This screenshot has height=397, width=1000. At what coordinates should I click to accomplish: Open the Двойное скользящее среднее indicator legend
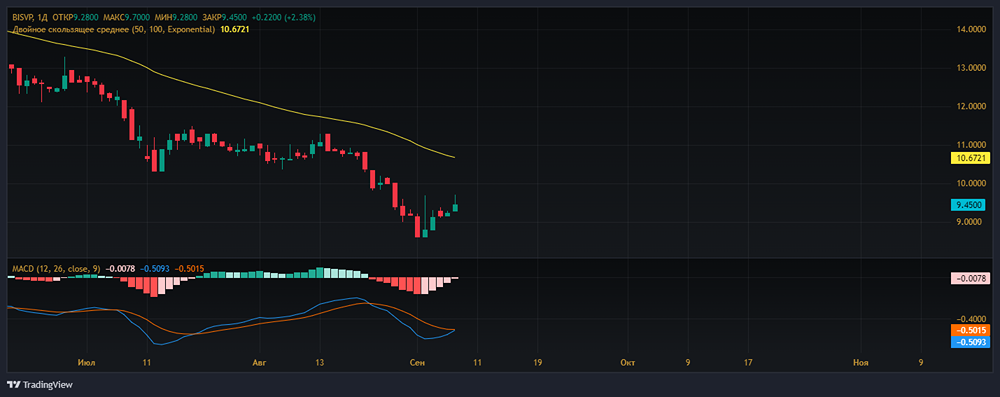[113, 29]
